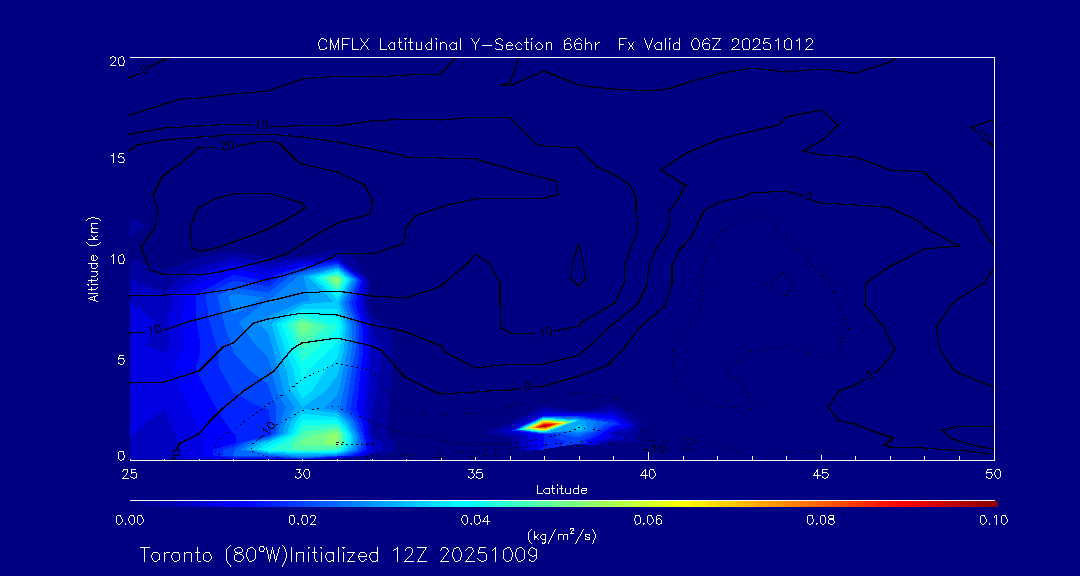The width and height of the screenshot is (1080, 576).
Task: Select the Altitude (km) y-axis label
Action: [94, 258]
